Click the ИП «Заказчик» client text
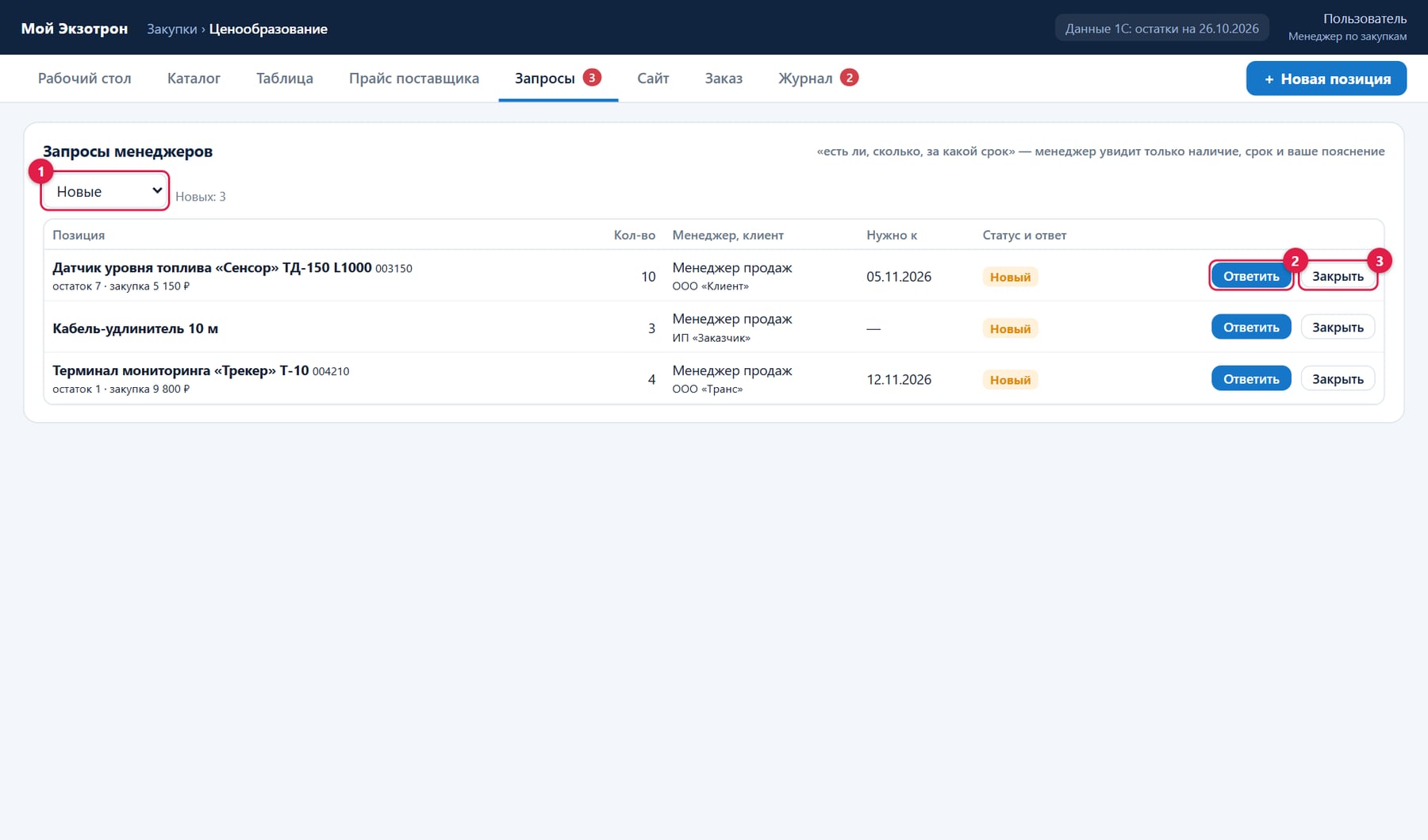Viewport: 1428px width, 840px height. pos(712,338)
